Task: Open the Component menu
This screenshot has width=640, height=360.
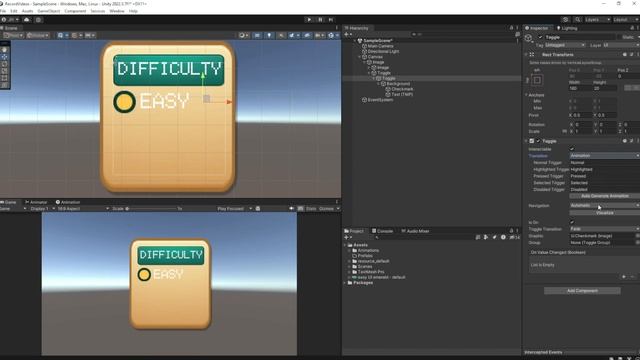Action: 75,11
